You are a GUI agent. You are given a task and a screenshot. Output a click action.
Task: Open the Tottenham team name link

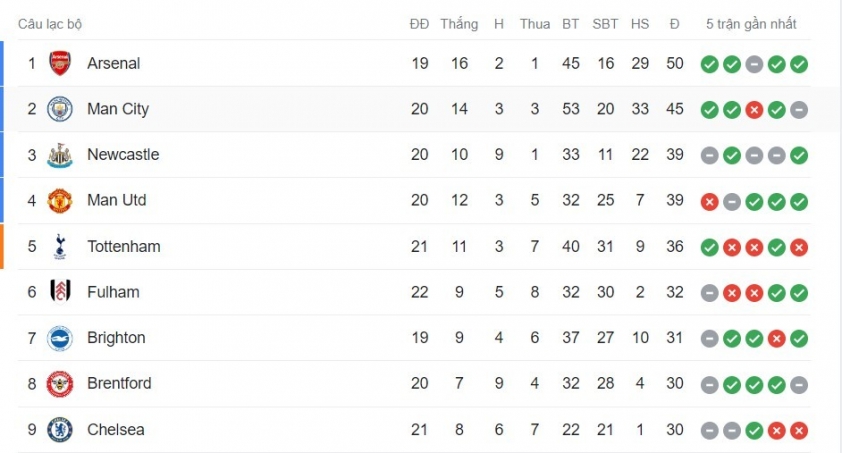pos(124,246)
